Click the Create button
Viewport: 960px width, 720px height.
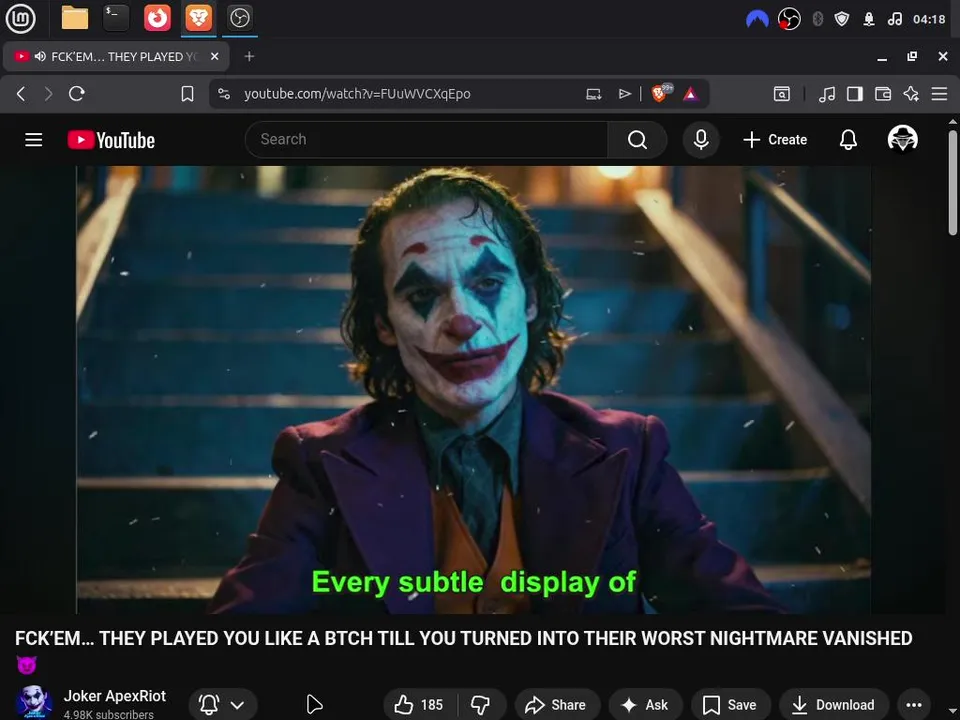[x=775, y=140]
